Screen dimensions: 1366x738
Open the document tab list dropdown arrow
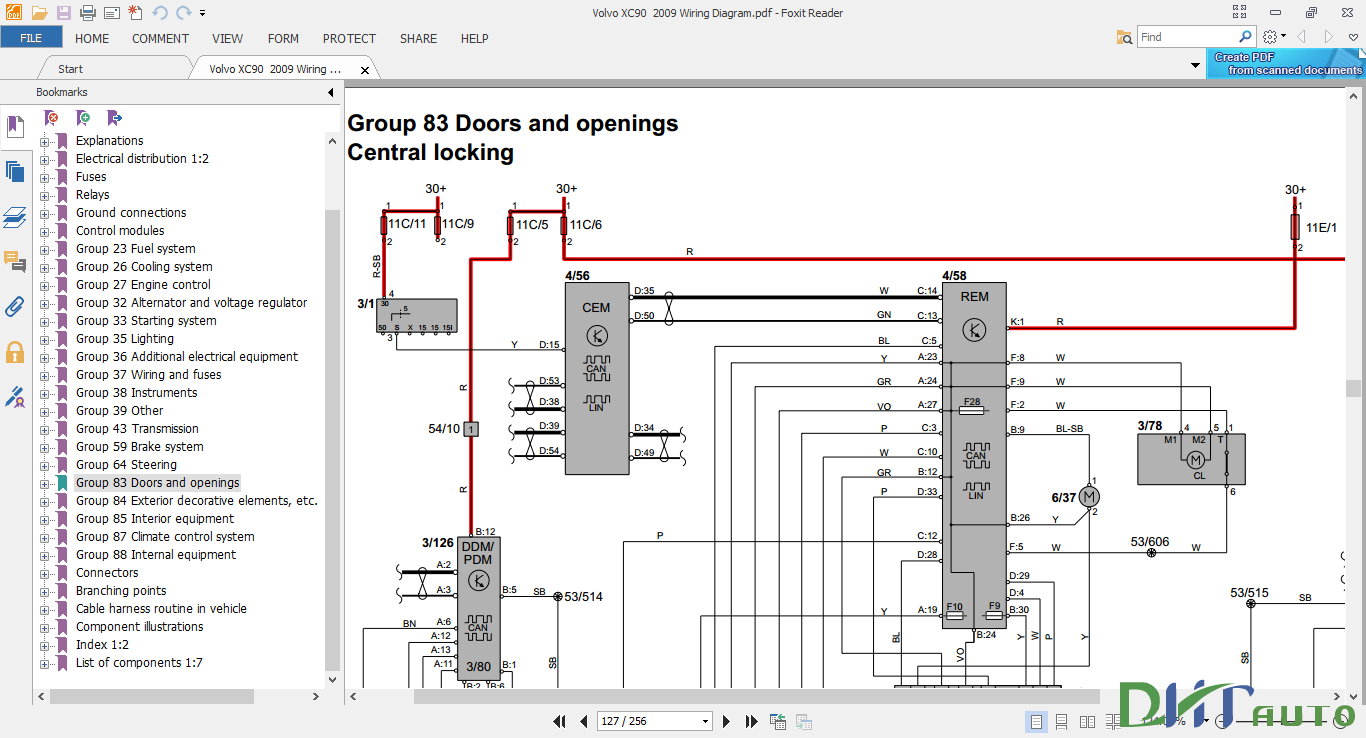pos(1196,66)
